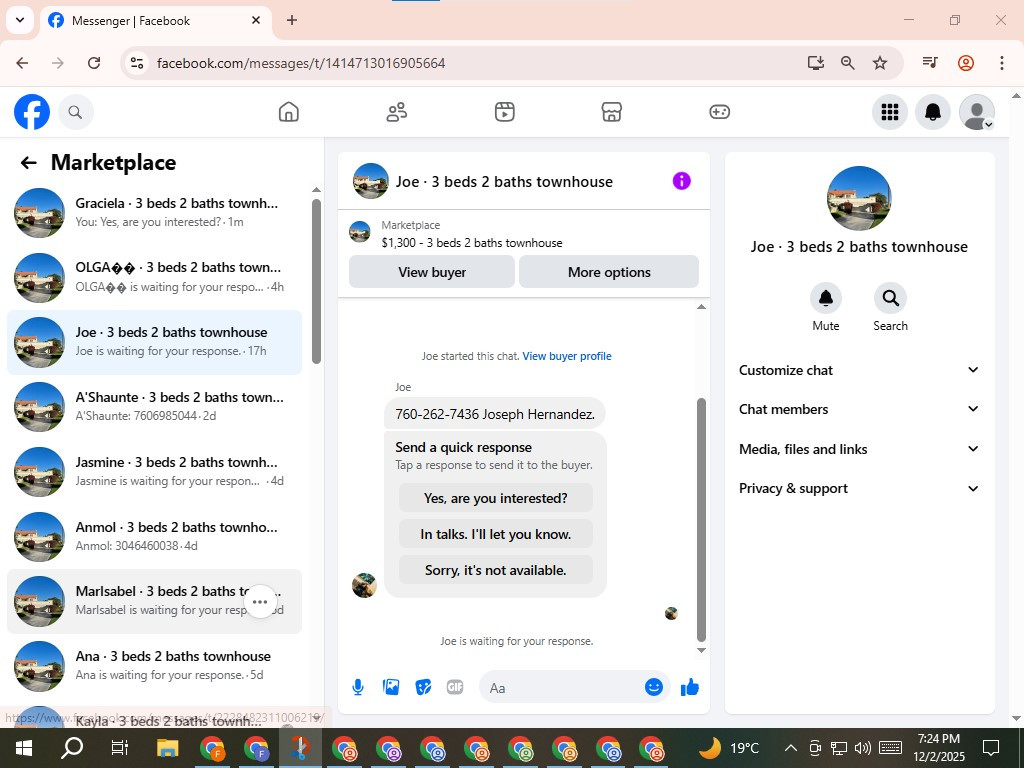Attach a photo file to message
The width and height of the screenshot is (1024, 768).
391,687
